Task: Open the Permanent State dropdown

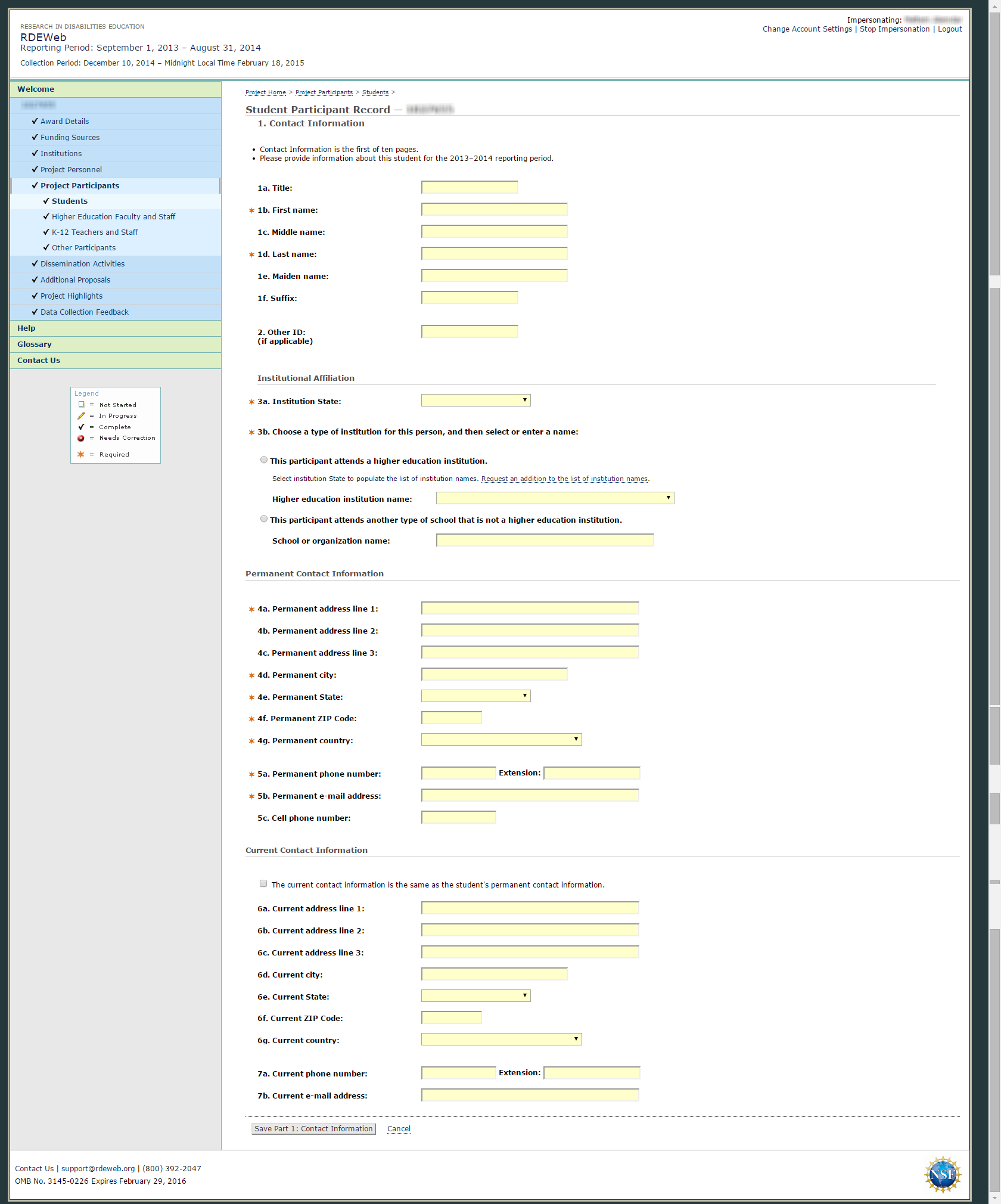Action: pos(475,696)
